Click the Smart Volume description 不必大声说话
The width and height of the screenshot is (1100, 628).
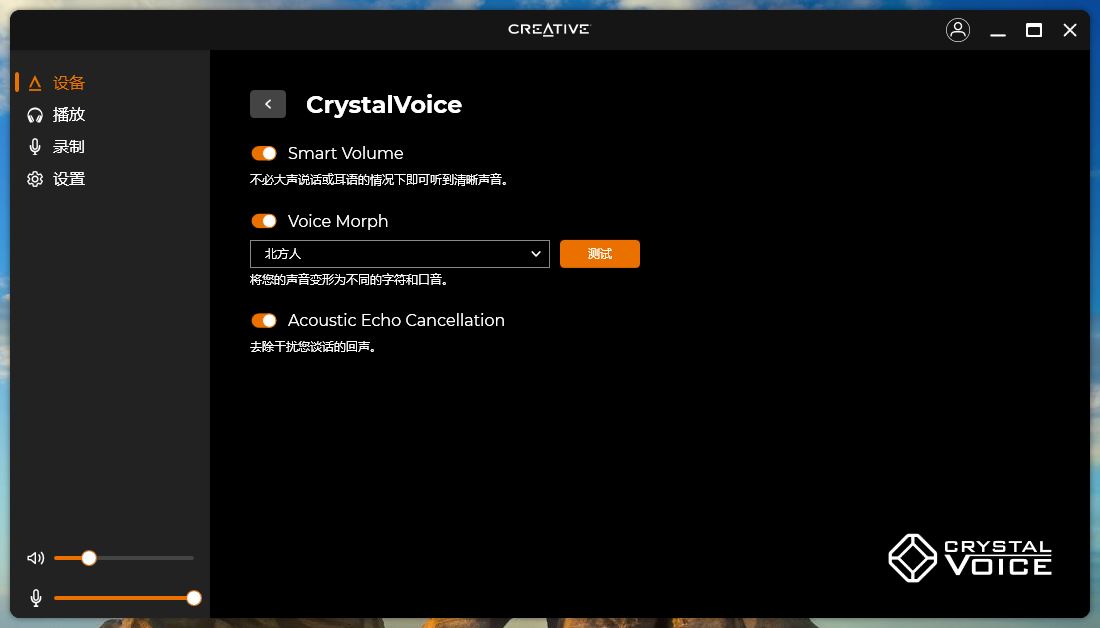[x=379, y=180]
